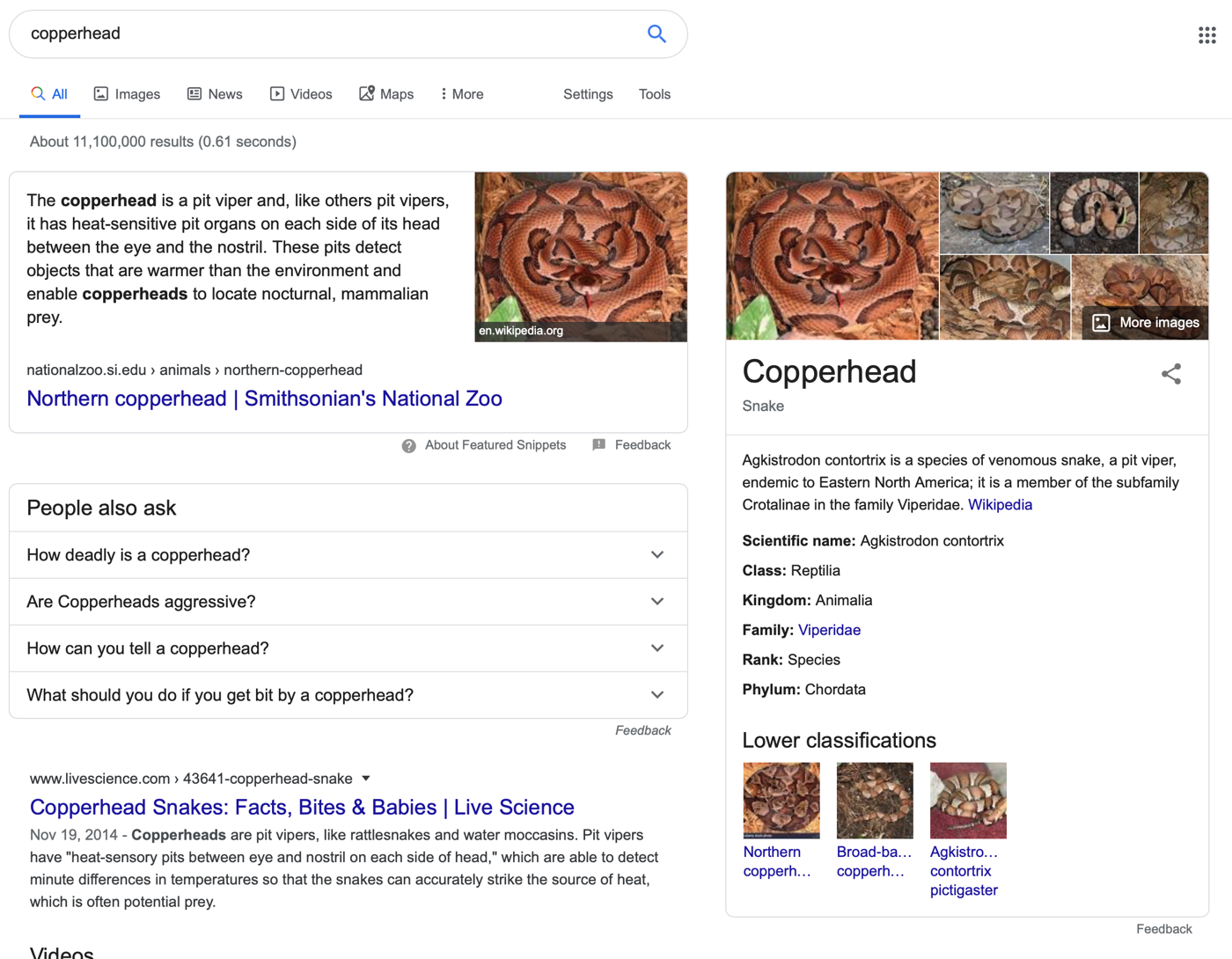Click the 'People also ask' heading
Screen dimensions: 1232x959
pyautogui.click(x=101, y=509)
